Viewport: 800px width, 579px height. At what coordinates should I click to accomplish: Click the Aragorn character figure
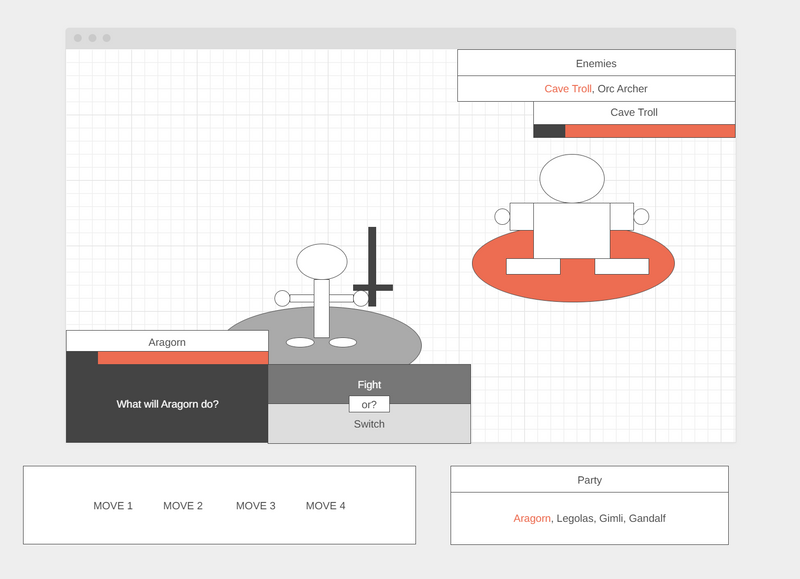321,296
